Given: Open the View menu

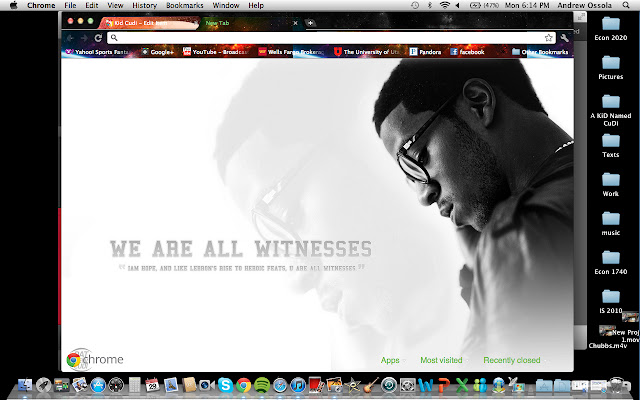Looking at the screenshot, I should point(115,5).
